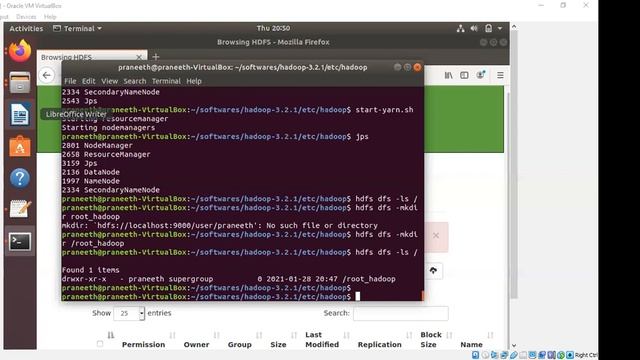Open the system menu dropdown arrow

500,28
